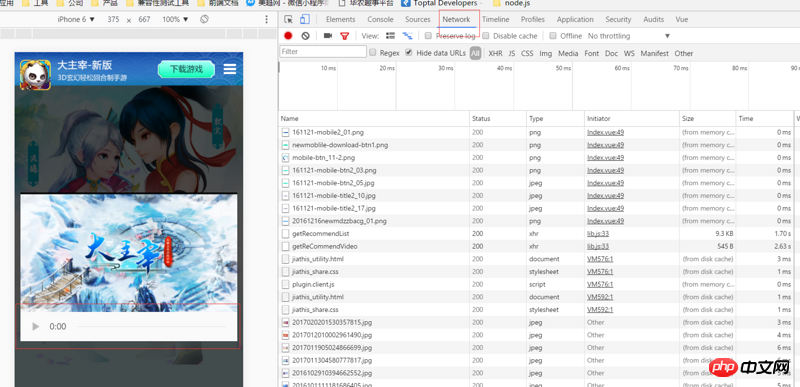This screenshot has height=387, width=800.
Task: Switch to the Application tab
Action: [575, 19]
